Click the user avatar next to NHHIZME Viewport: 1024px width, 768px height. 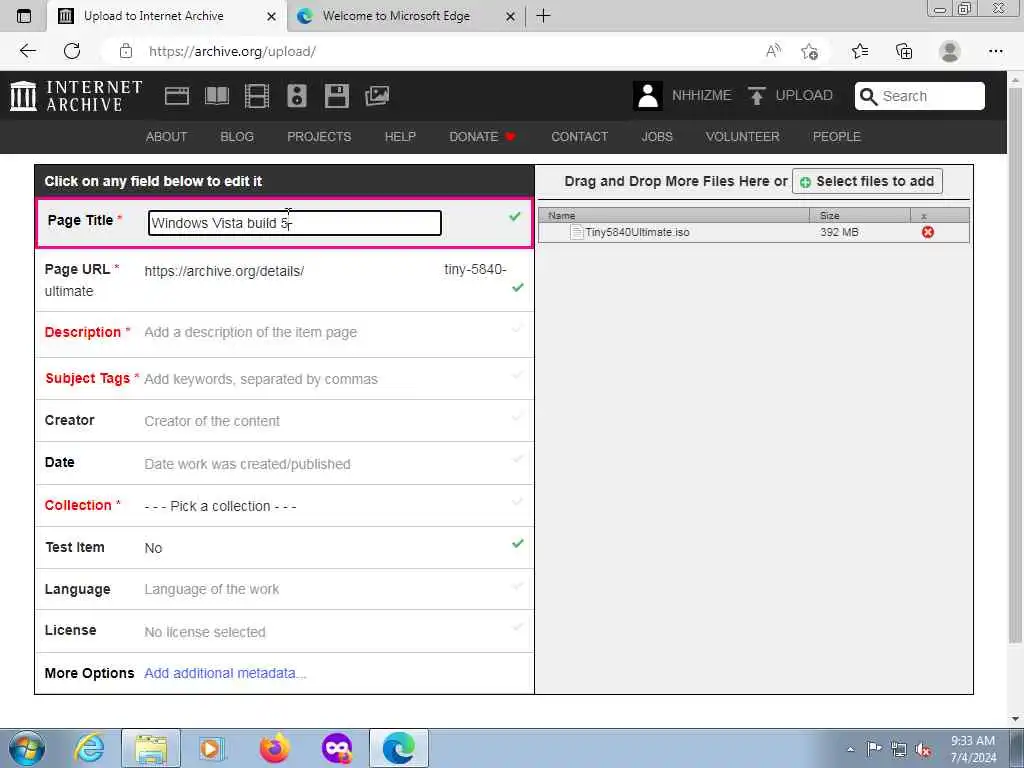[x=648, y=96]
